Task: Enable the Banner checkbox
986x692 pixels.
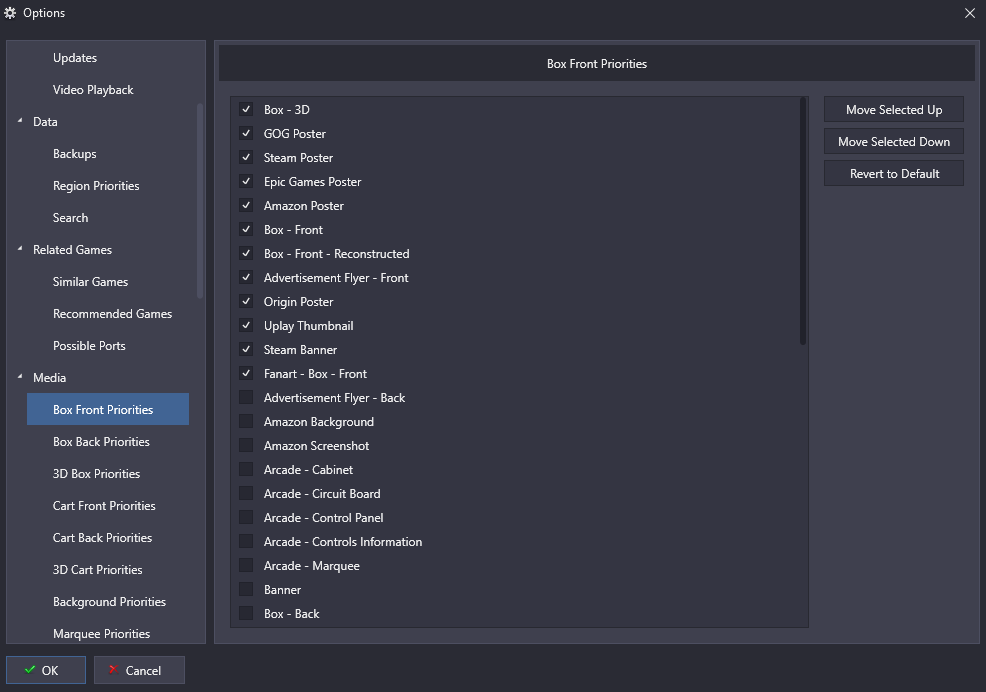Action: 246,589
